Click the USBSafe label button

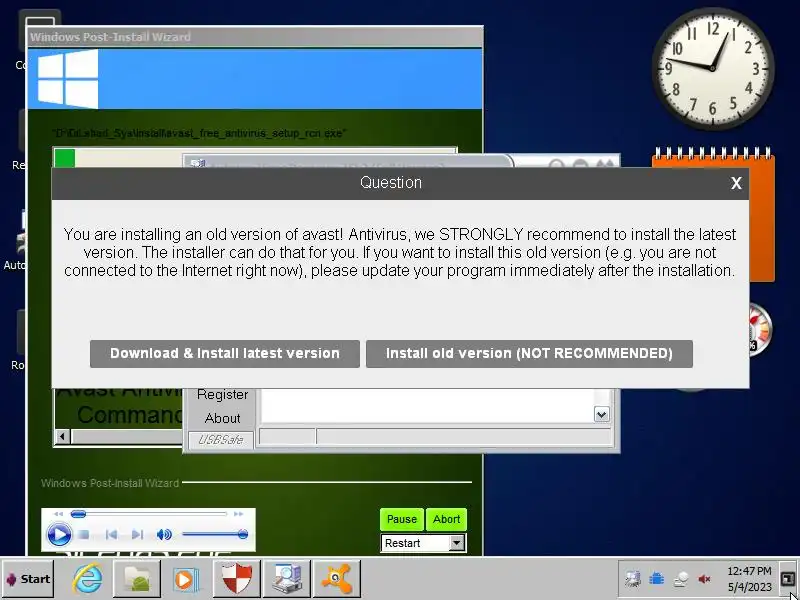[x=220, y=440]
